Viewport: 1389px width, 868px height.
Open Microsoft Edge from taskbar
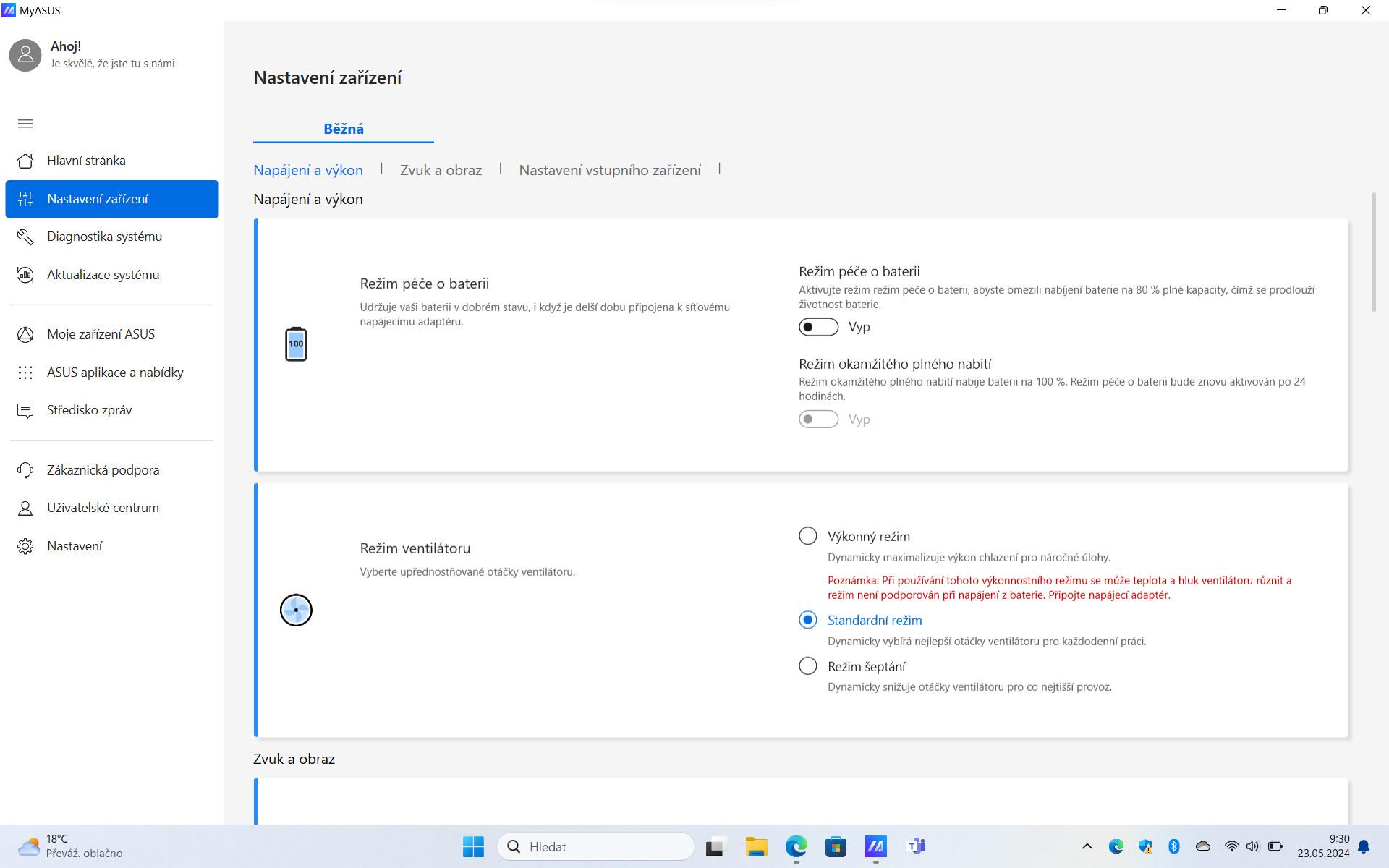(796, 846)
